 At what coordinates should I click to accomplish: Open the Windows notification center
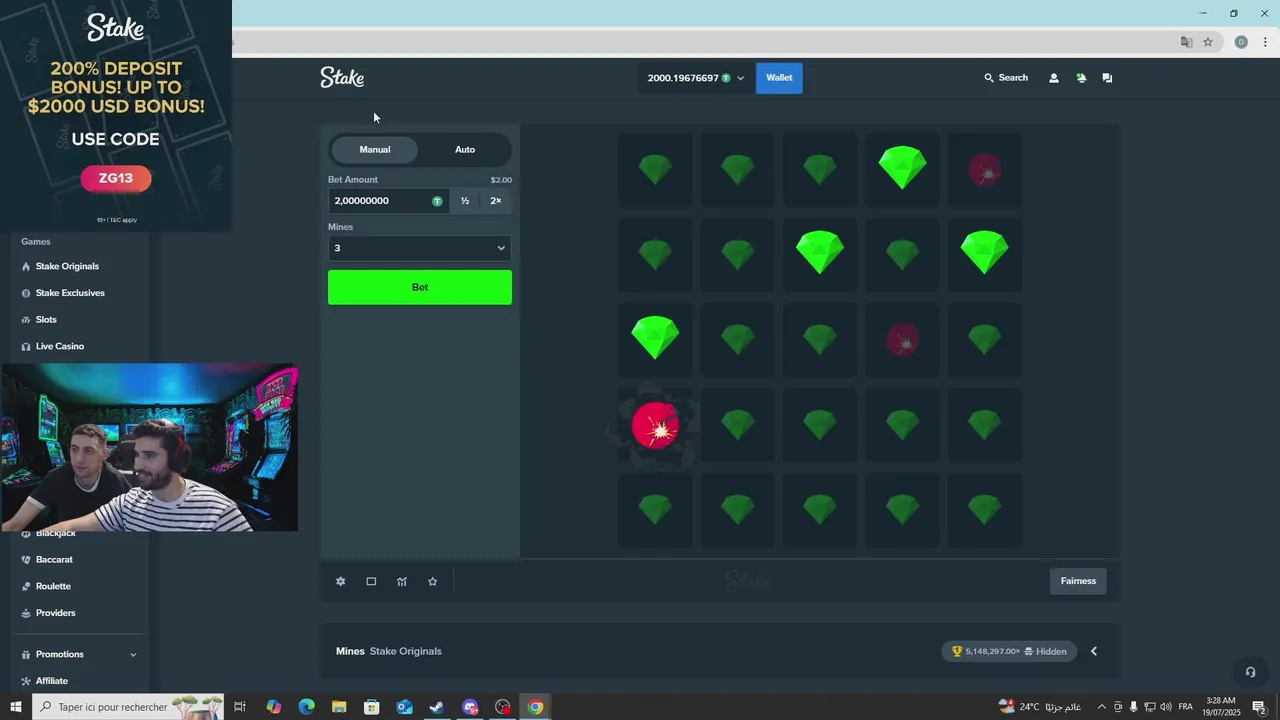click(1260, 707)
